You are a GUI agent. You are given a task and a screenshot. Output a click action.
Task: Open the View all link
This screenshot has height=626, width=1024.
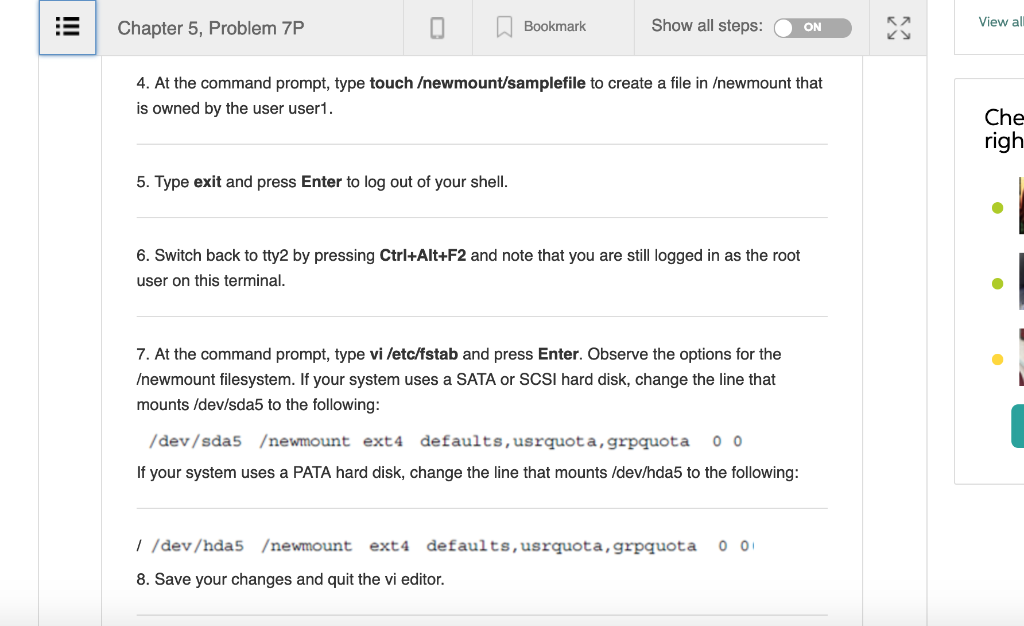[1000, 20]
